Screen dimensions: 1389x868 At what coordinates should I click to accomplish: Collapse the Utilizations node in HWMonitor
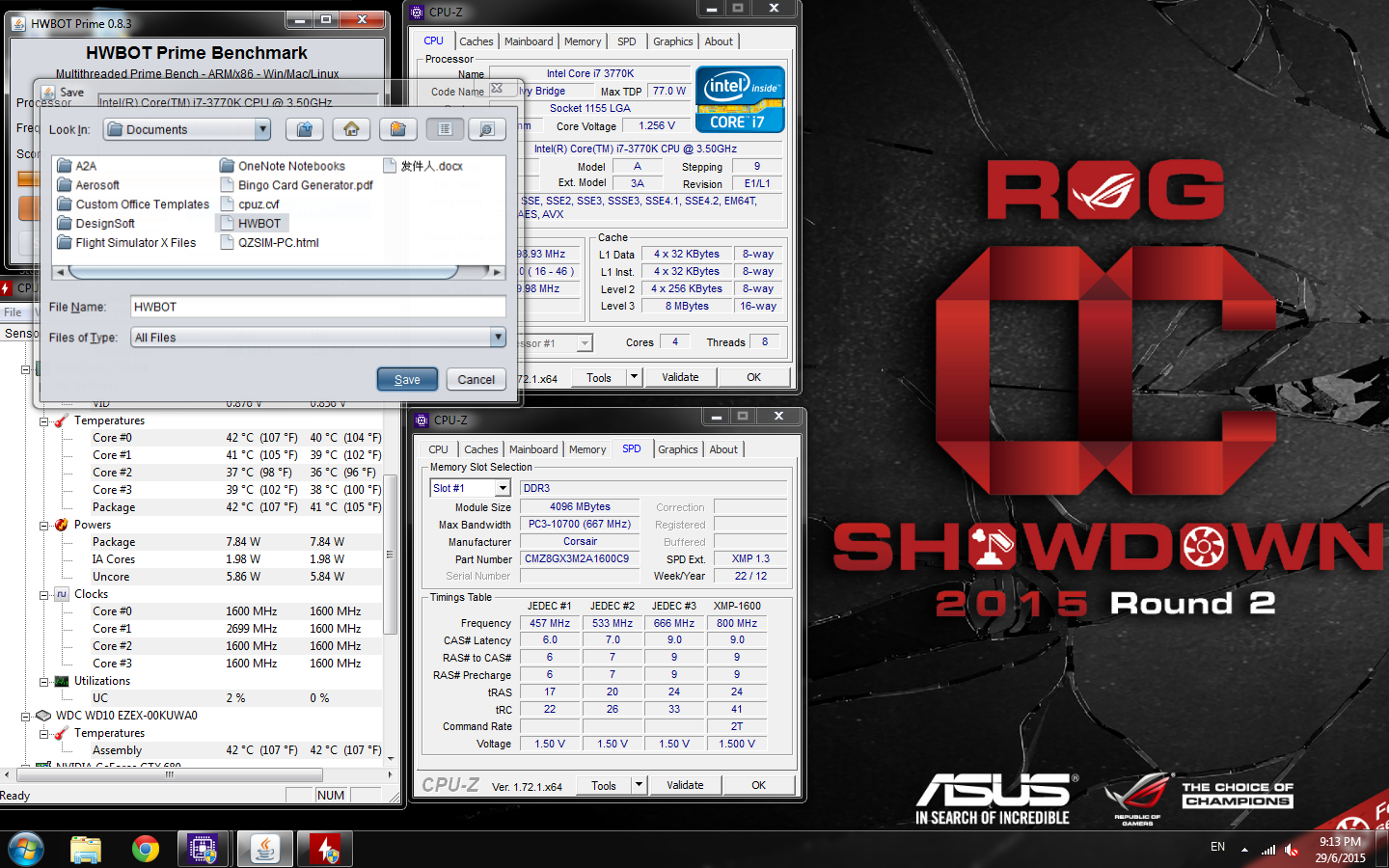pyautogui.click(x=44, y=682)
